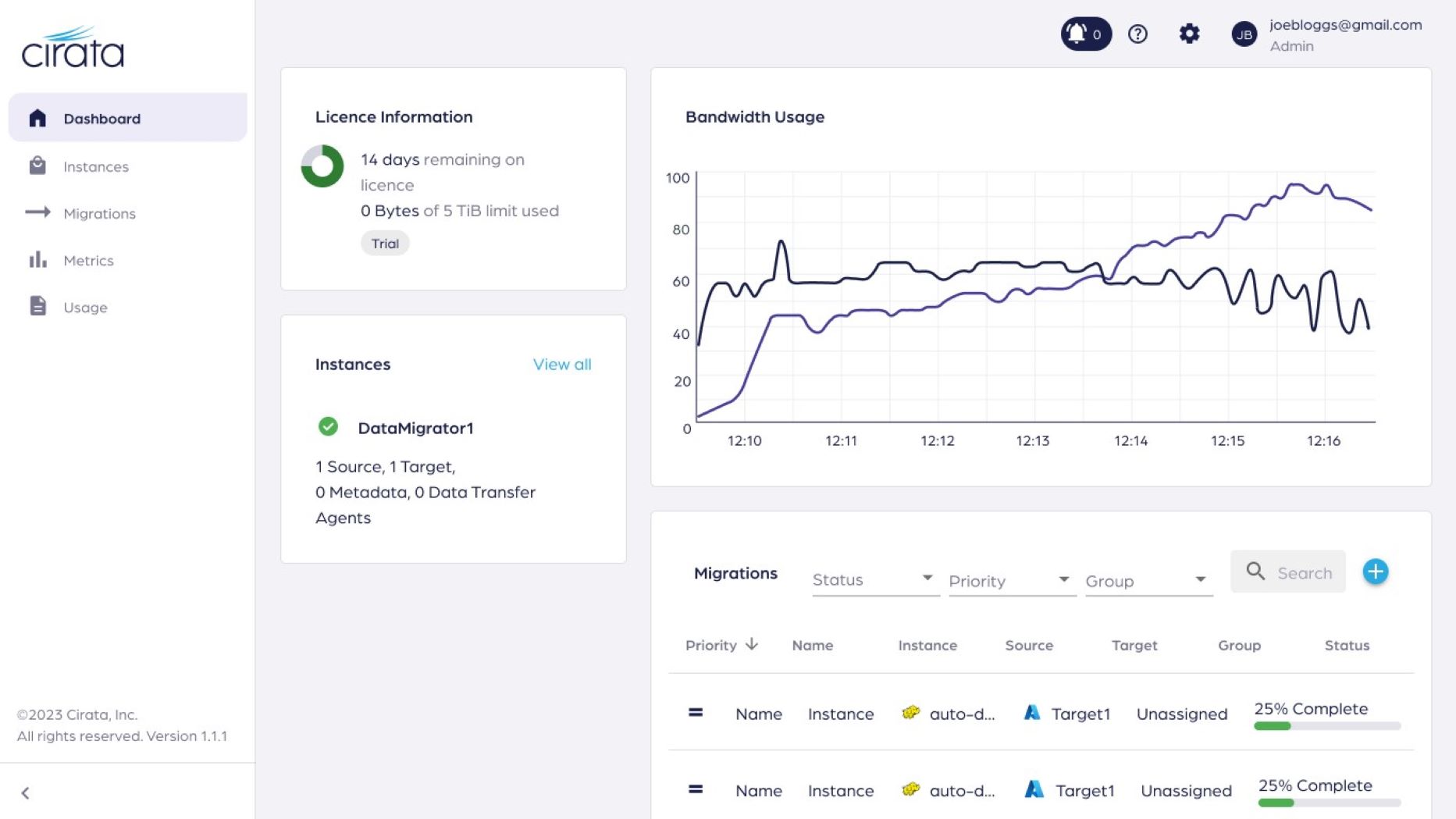Click the first migration's priority handle icon
The image size is (1456, 819).
coord(696,713)
